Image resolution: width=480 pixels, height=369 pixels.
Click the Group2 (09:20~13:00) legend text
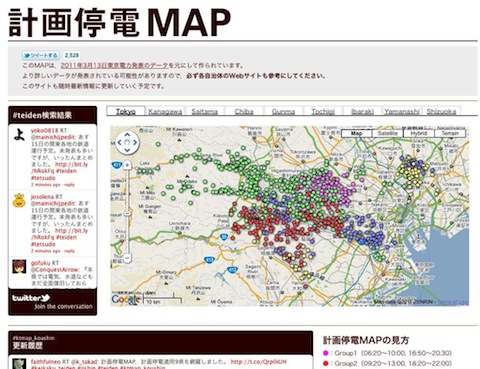(x=393, y=363)
